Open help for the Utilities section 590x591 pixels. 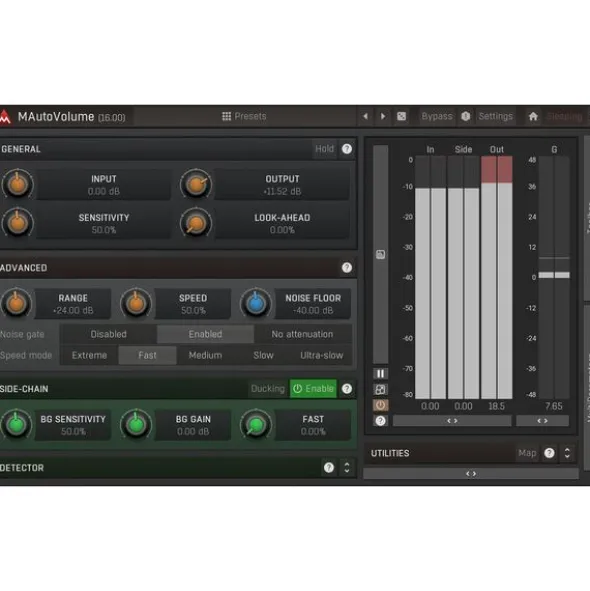(x=549, y=453)
